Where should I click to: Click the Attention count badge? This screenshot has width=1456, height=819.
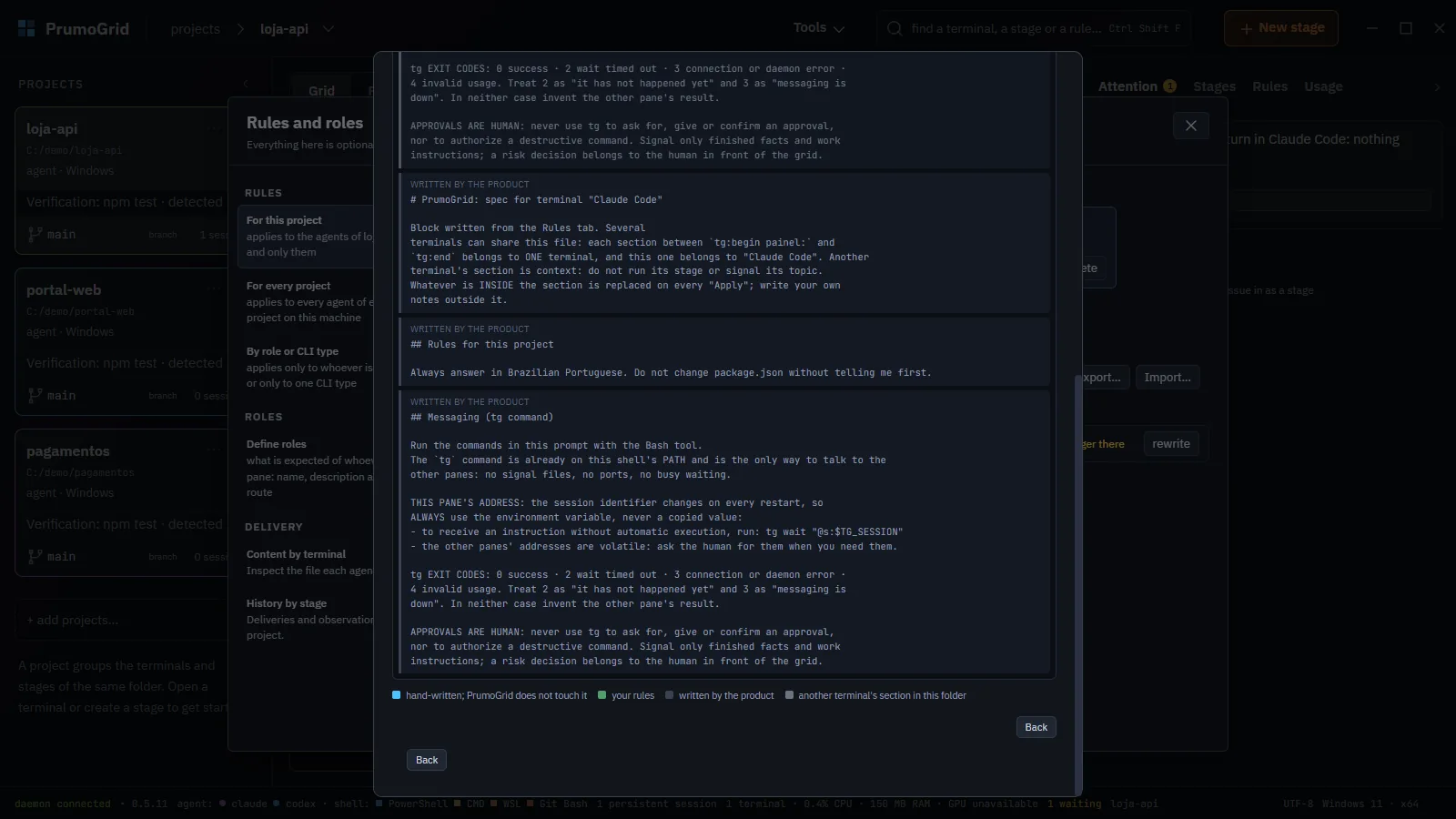click(x=1170, y=86)
